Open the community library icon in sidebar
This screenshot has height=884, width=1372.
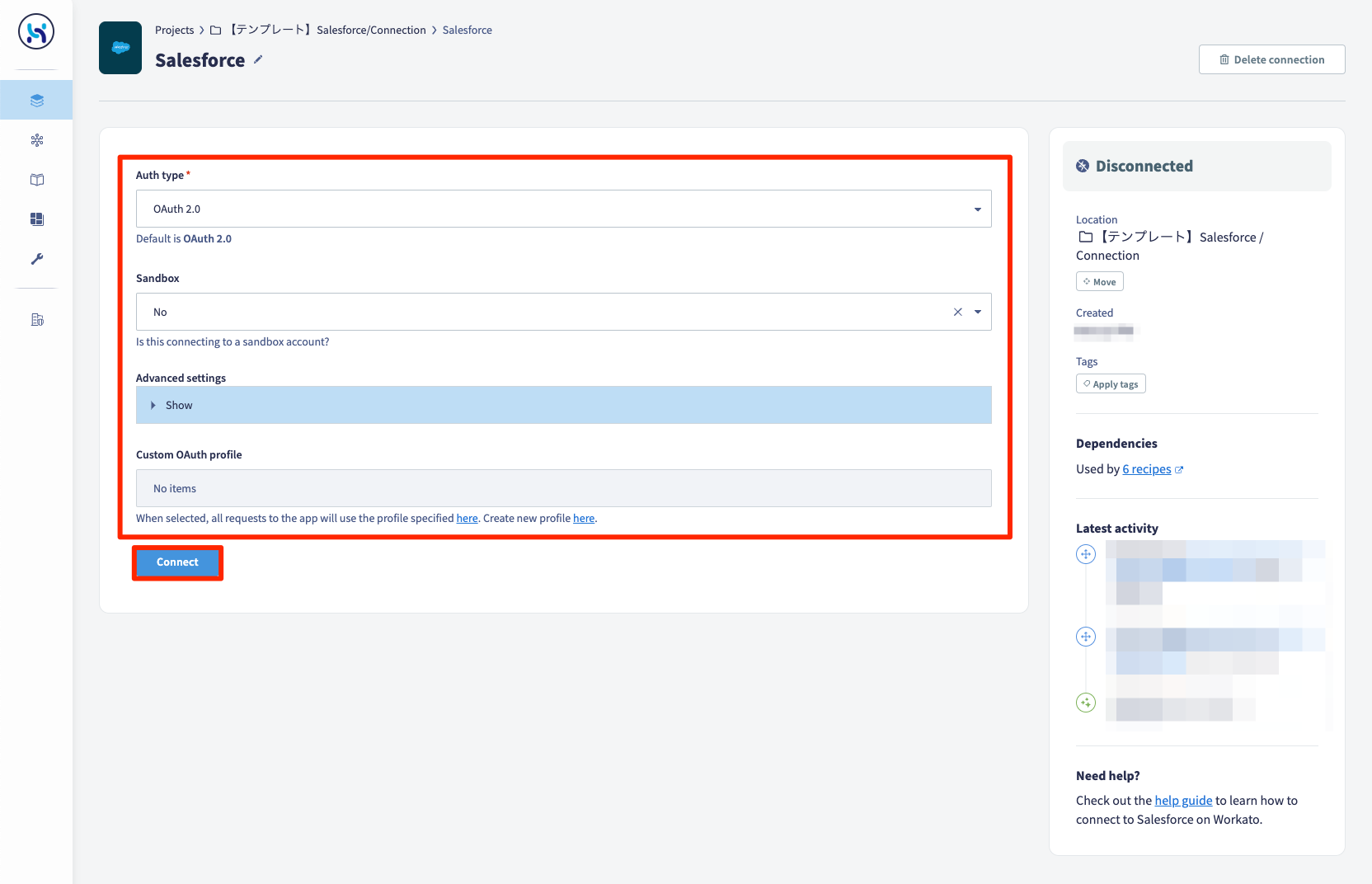click(36, 140)
